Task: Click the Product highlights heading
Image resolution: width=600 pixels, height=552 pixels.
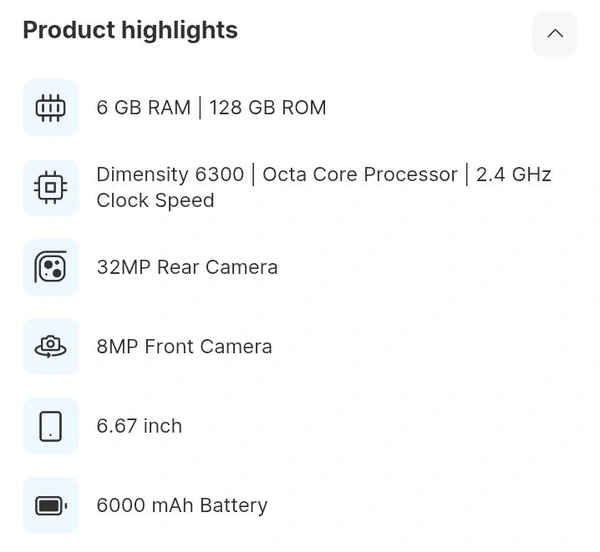Action: (130, 31)
